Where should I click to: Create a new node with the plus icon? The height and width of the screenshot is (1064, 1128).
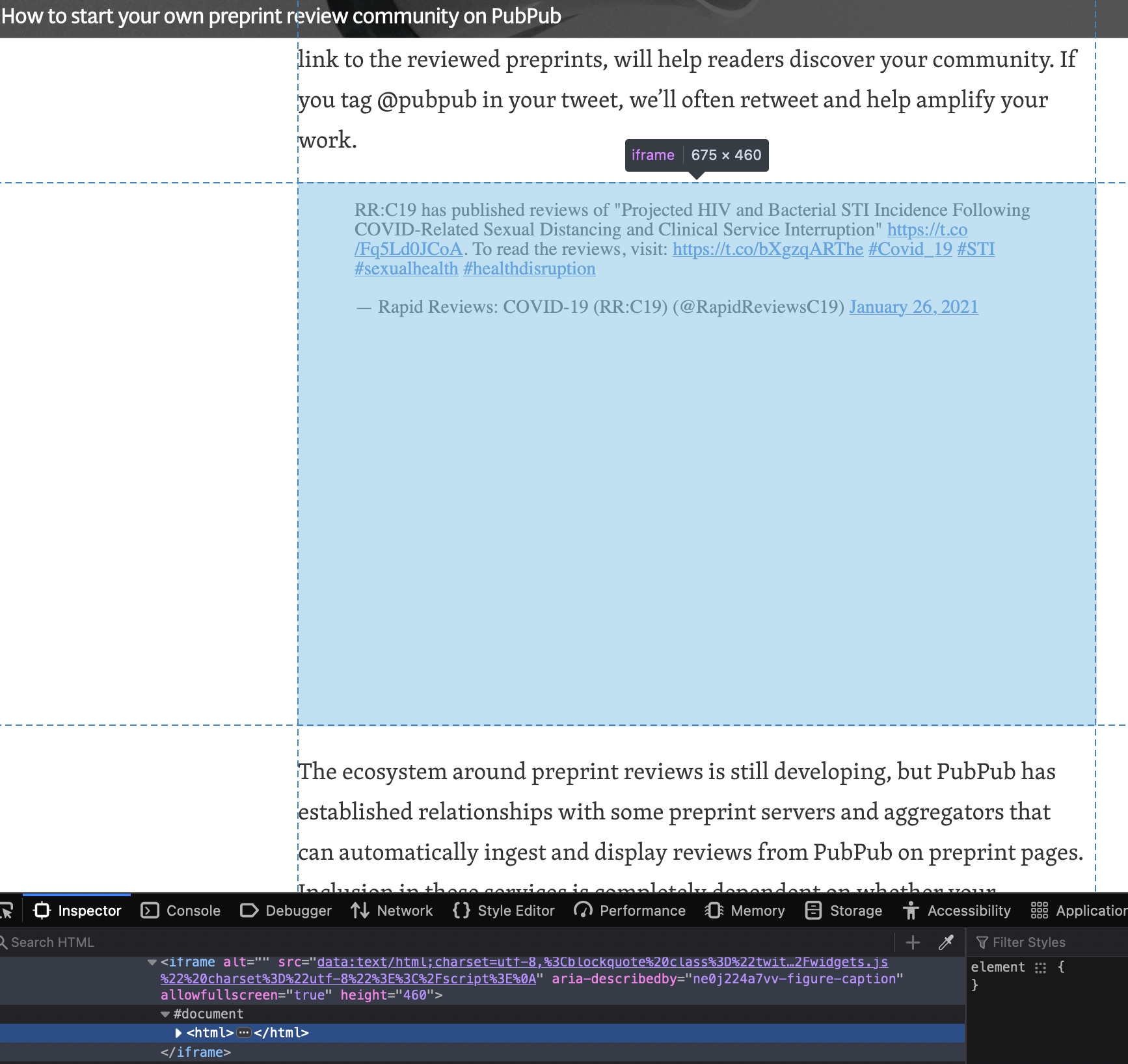coord(913,942)
